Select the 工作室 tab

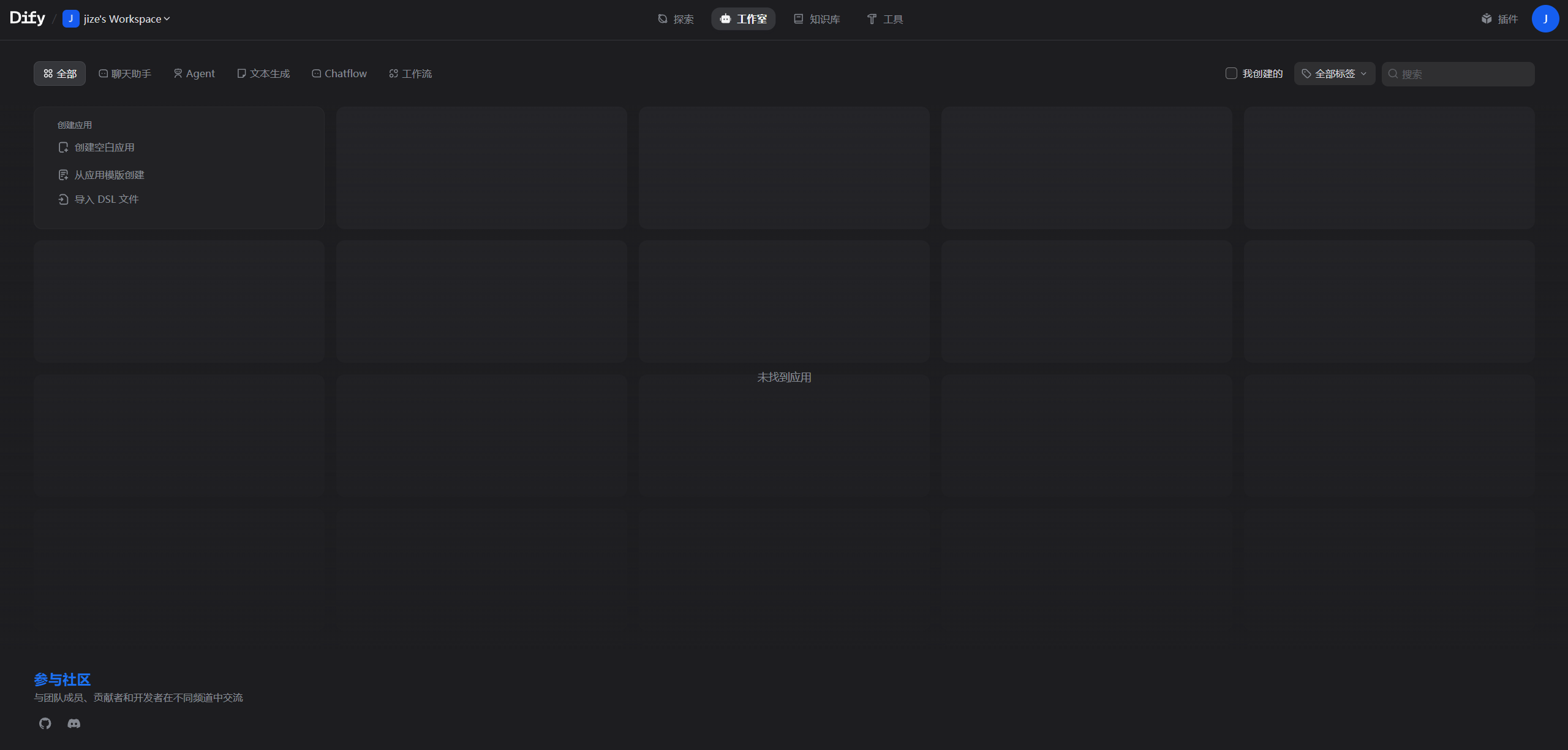coord(743,19)
